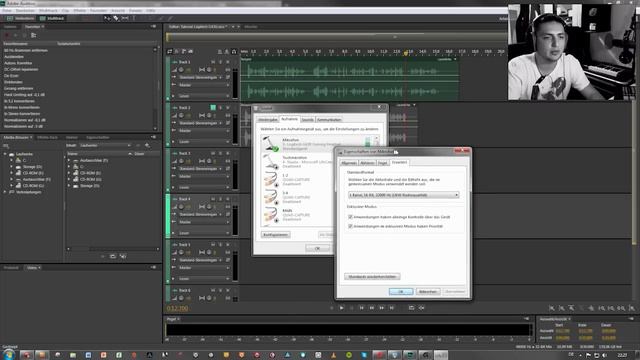Click the yellow playhead marker on timeline ruler
Image resolution: width=640 pixels, height=360 pixels.
click(x=406, y=53)
